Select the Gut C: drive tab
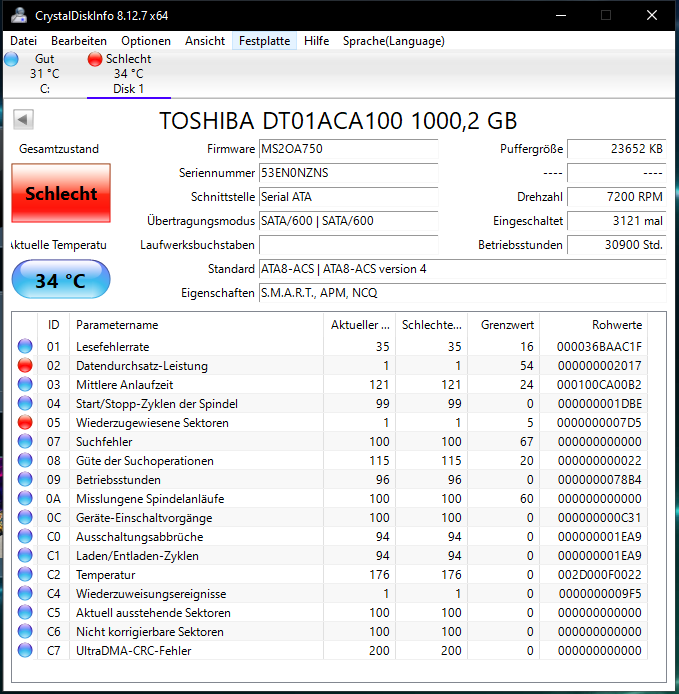The image size is (679, 694). (x=44, y=73)
